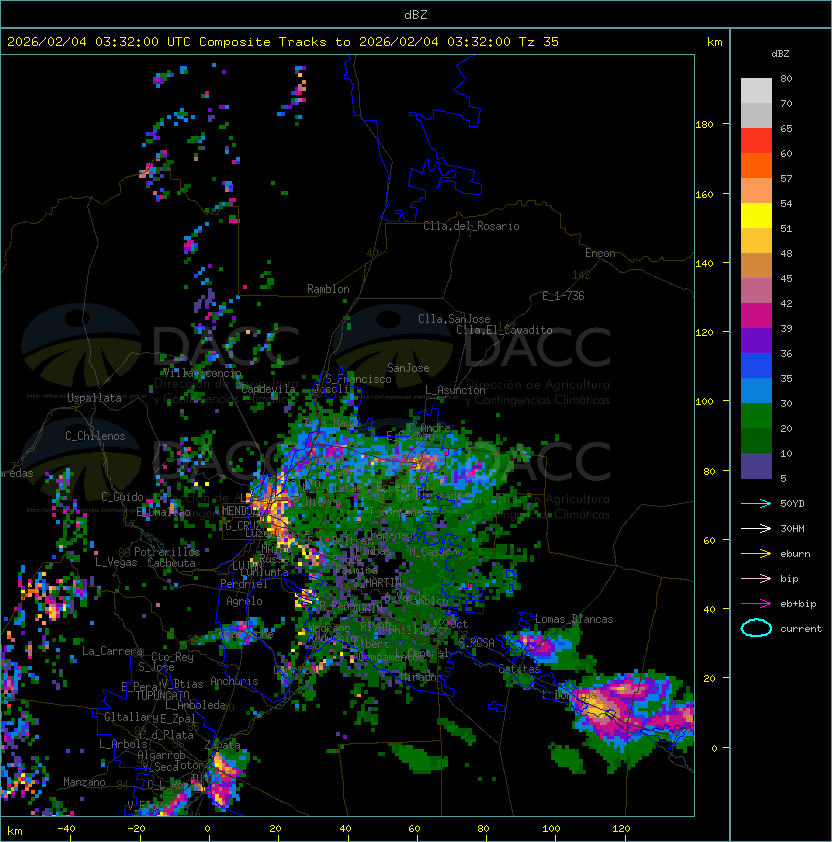Click the '50YD' legend label
The width and height of the screenshot is (832, 842).
792,503
